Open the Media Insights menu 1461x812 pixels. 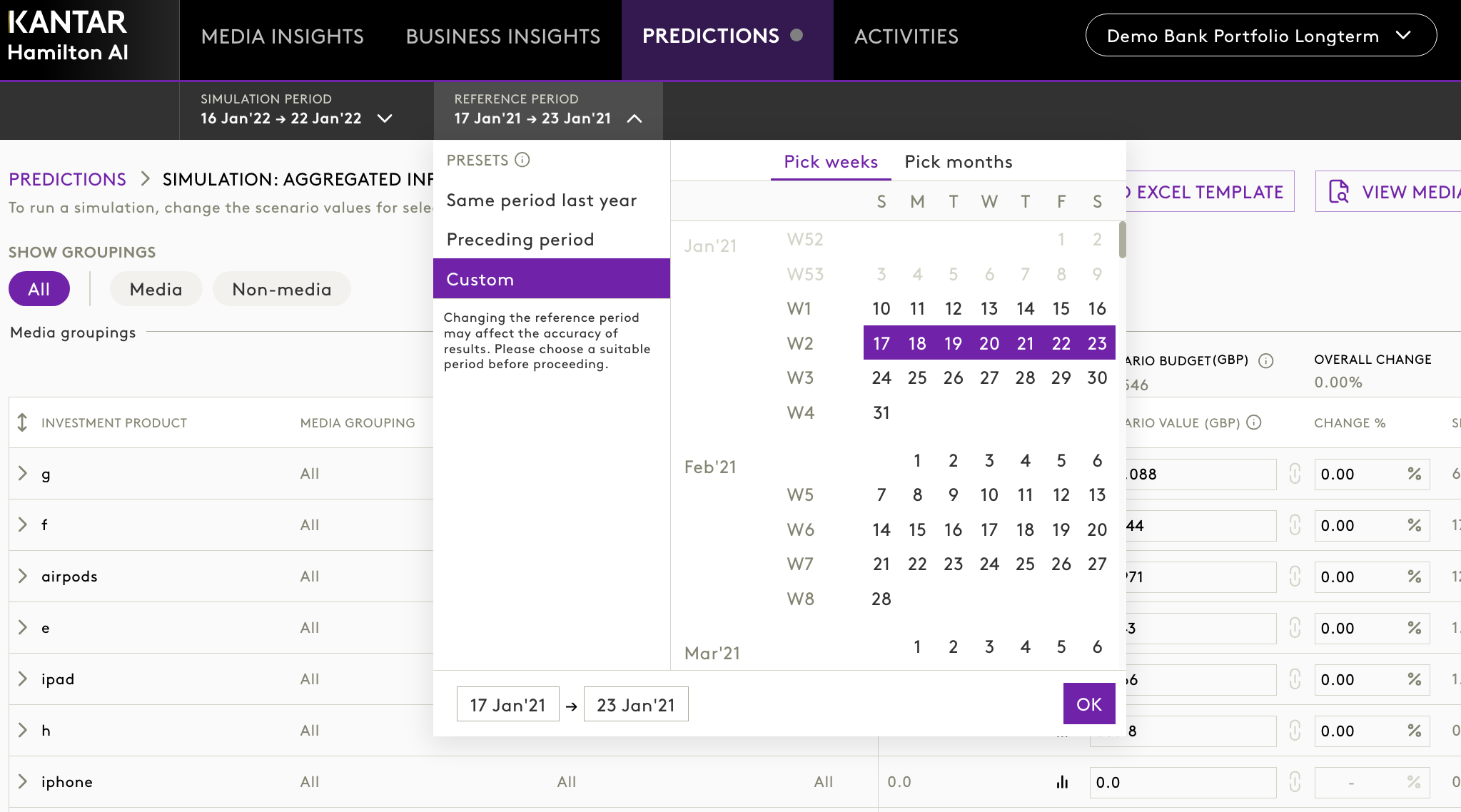283,37
